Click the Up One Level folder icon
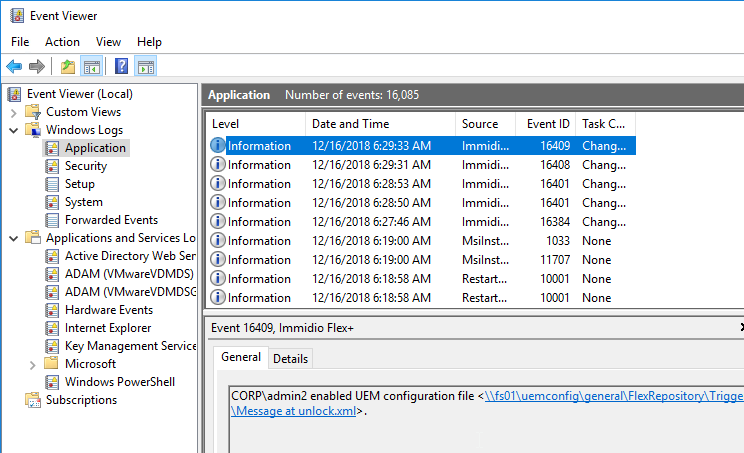Viewport: 744px width, 453px height. (68, 66)
